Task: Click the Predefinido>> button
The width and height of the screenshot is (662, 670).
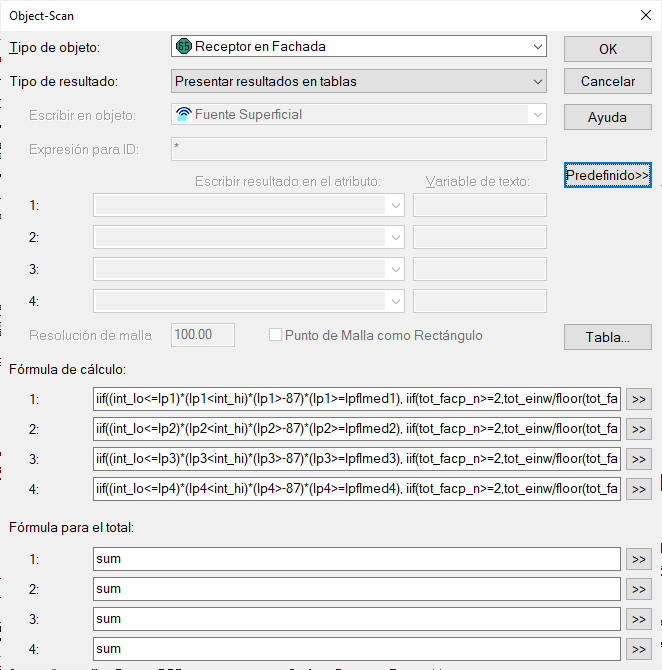Action: [x=608, y=175]
